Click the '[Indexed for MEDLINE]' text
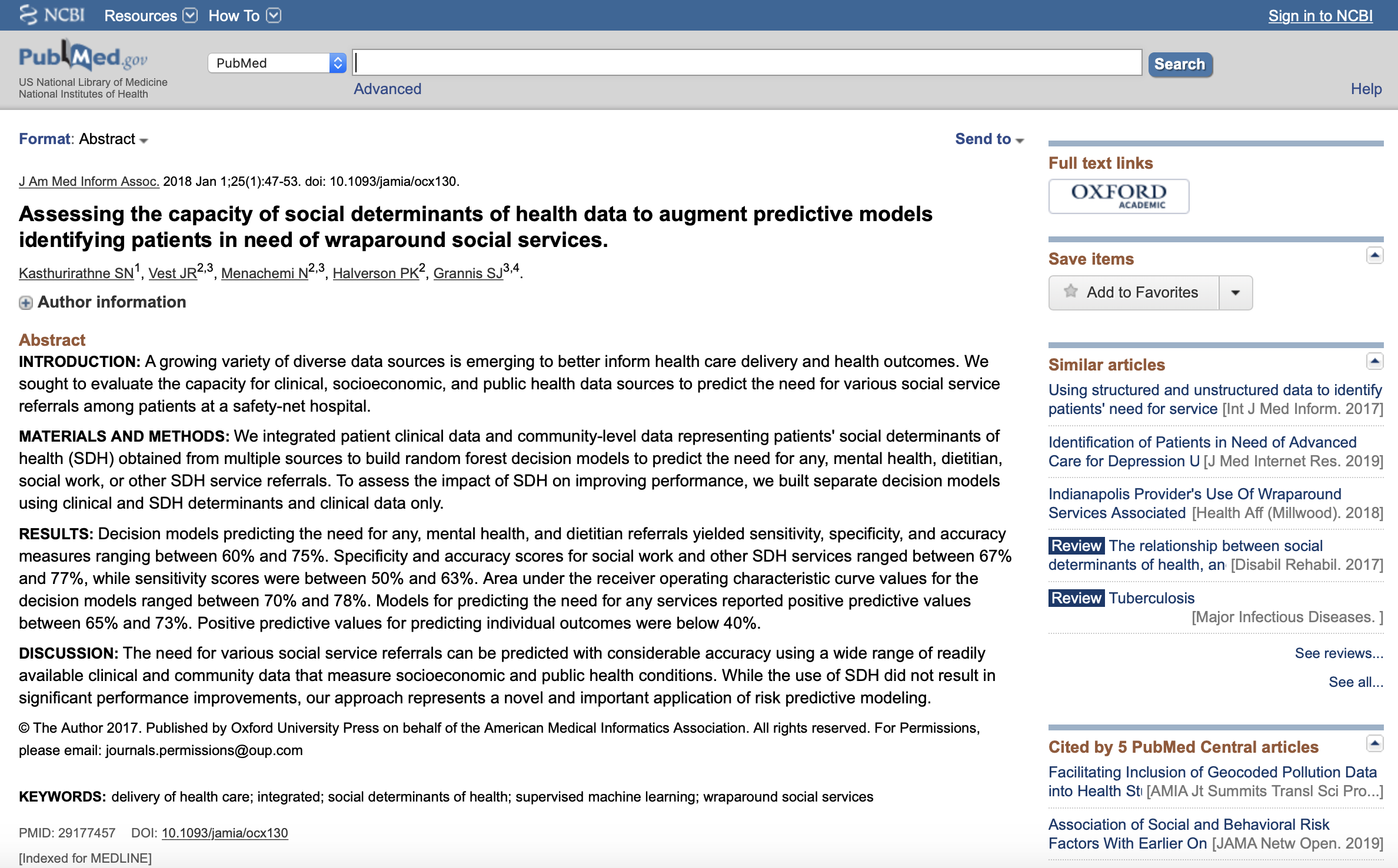The width and height of the screenshot is (1398, 868). pyautogui.click(x=85, y=858)
